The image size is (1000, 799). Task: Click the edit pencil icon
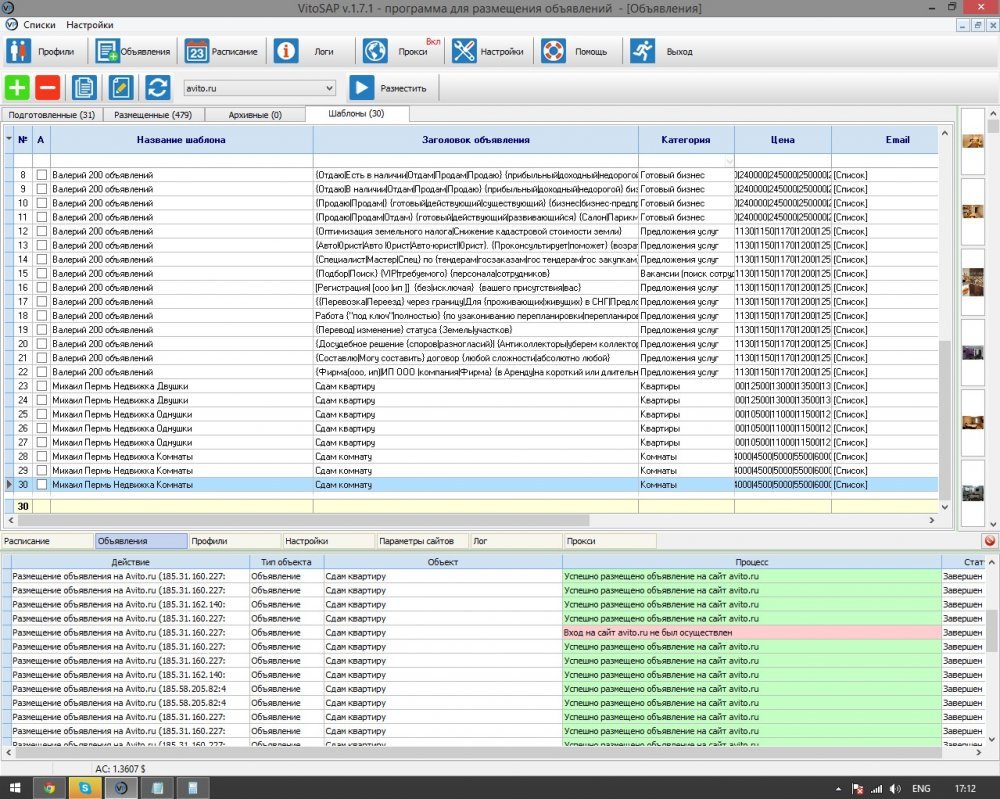[121, 87]
